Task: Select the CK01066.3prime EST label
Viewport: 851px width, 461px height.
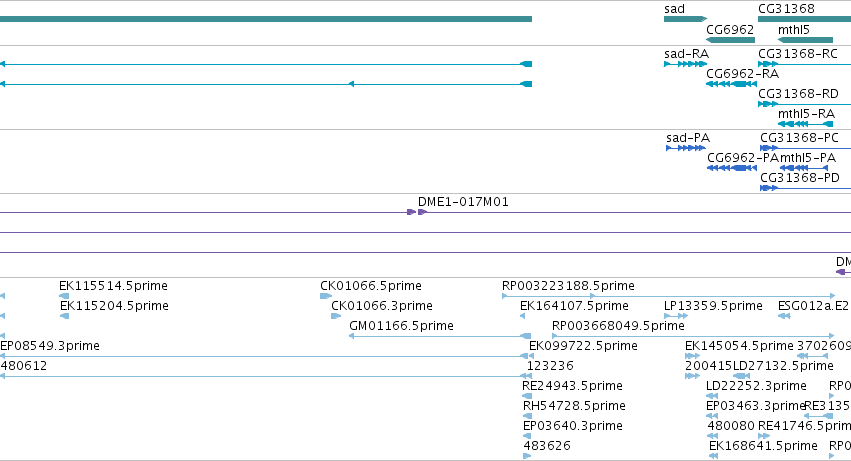Action: (x=382, y=306)
